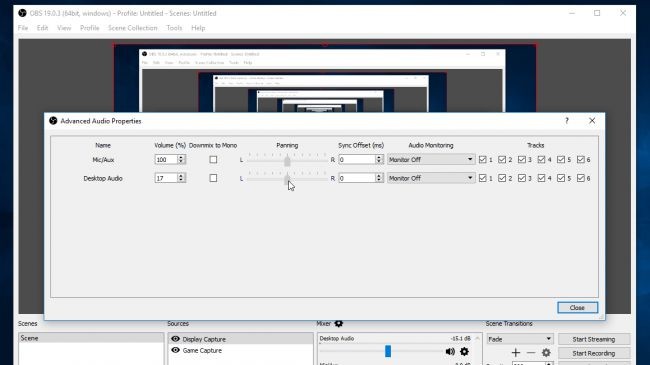Click Desktop Audio sync offset spinner arrows
This screenshot has width=650, height=365.
click(378, 178)
